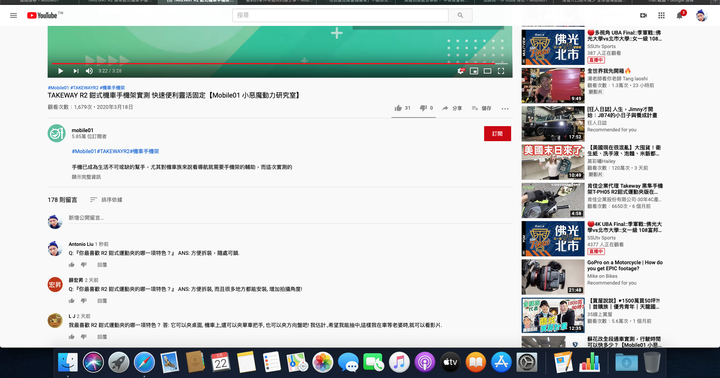Screen dimensions: 720x378
Task: Open the 狂人日誌 JB74 video title
Action: [622, 113]
